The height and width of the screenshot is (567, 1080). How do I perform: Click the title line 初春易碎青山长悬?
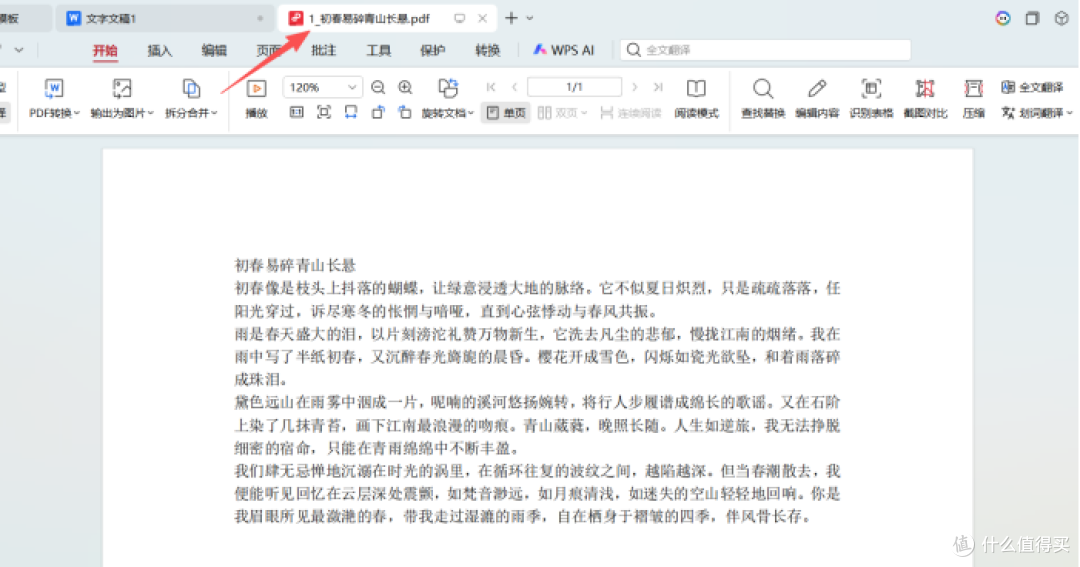pos(295,265)
